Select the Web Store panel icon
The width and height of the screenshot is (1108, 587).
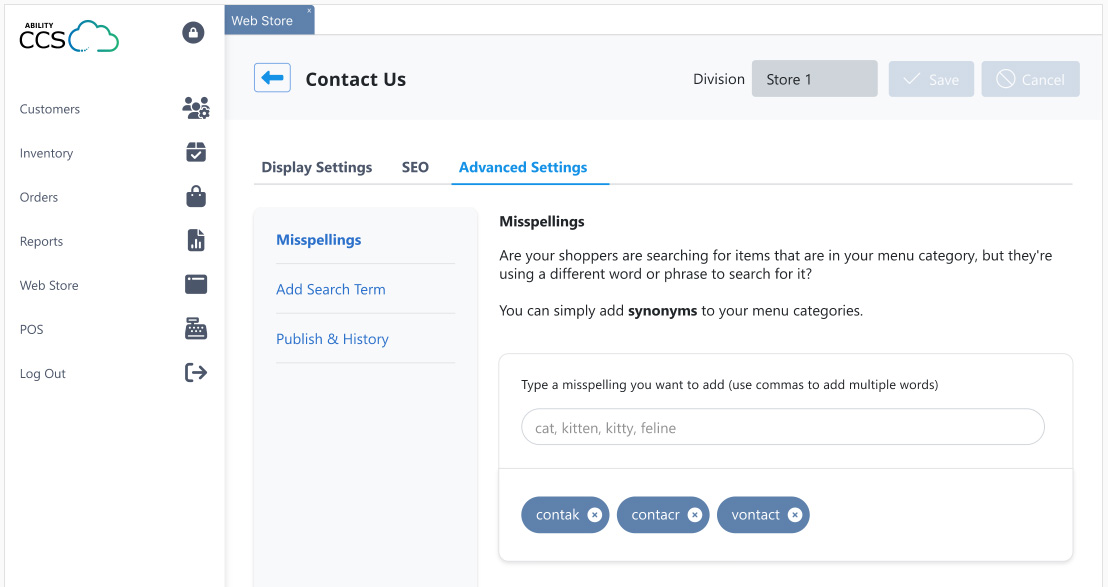[x=195, y=284]
